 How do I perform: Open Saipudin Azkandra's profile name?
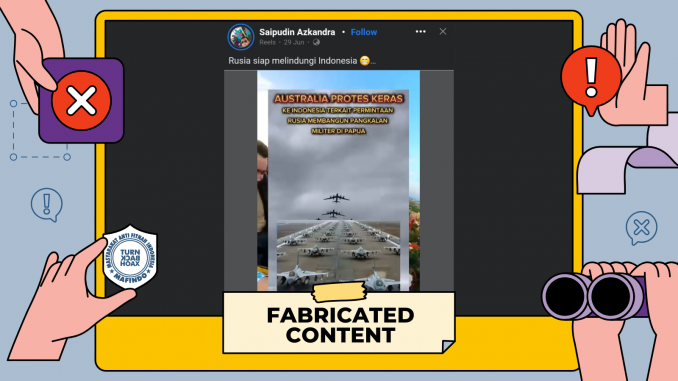[x=297, y=32]
